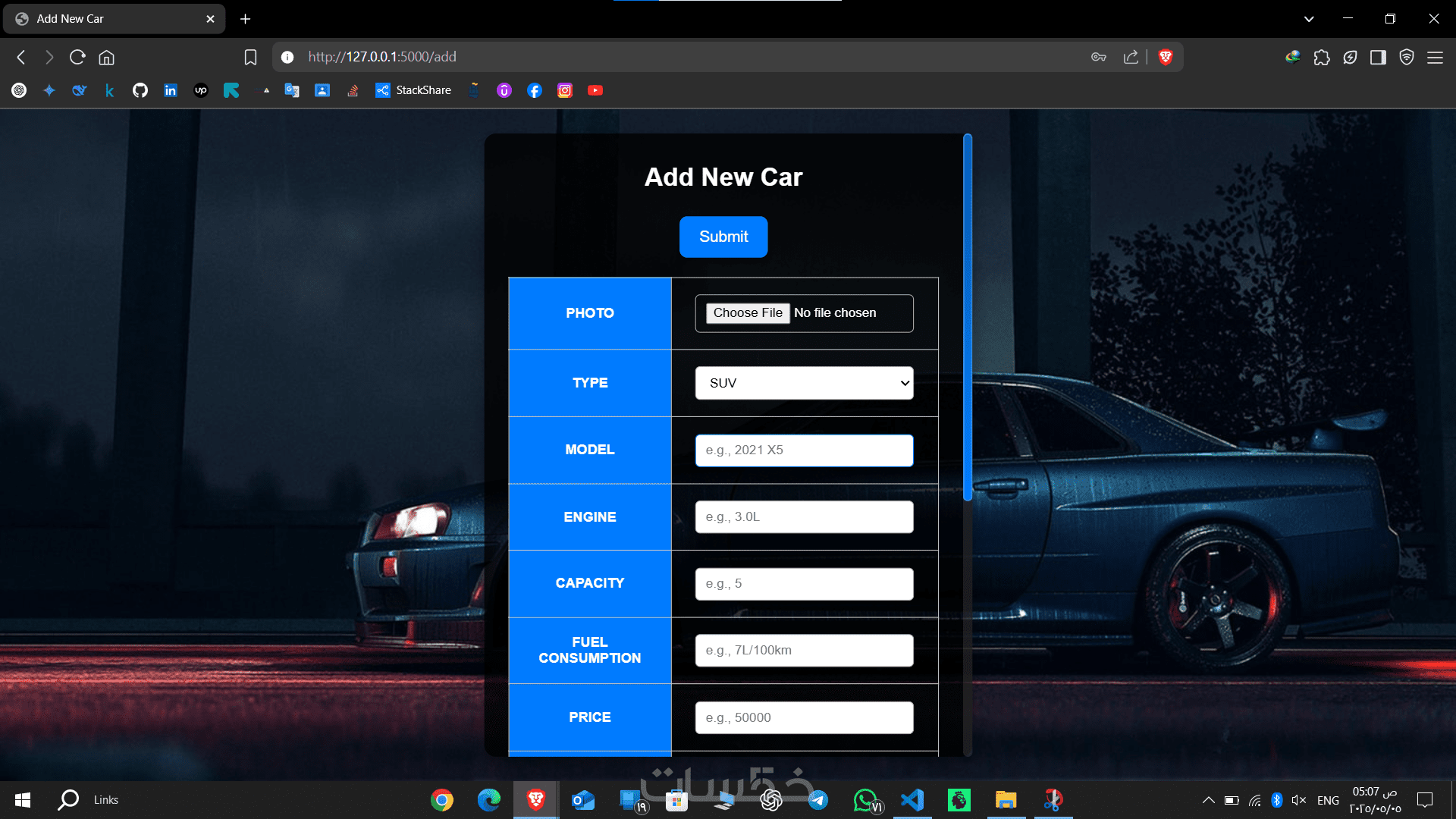Bookmark this page
Viewport: 1456px width, 819px height.
pos(250,57)
